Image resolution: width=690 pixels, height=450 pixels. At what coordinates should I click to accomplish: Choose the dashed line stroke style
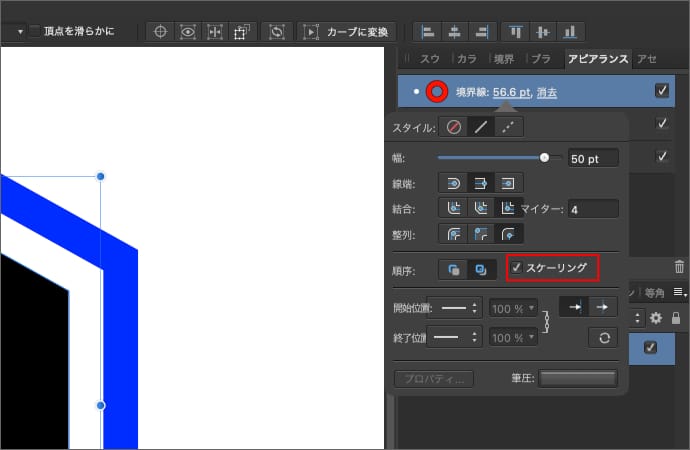pyautogui.click(x=508, y=127)
